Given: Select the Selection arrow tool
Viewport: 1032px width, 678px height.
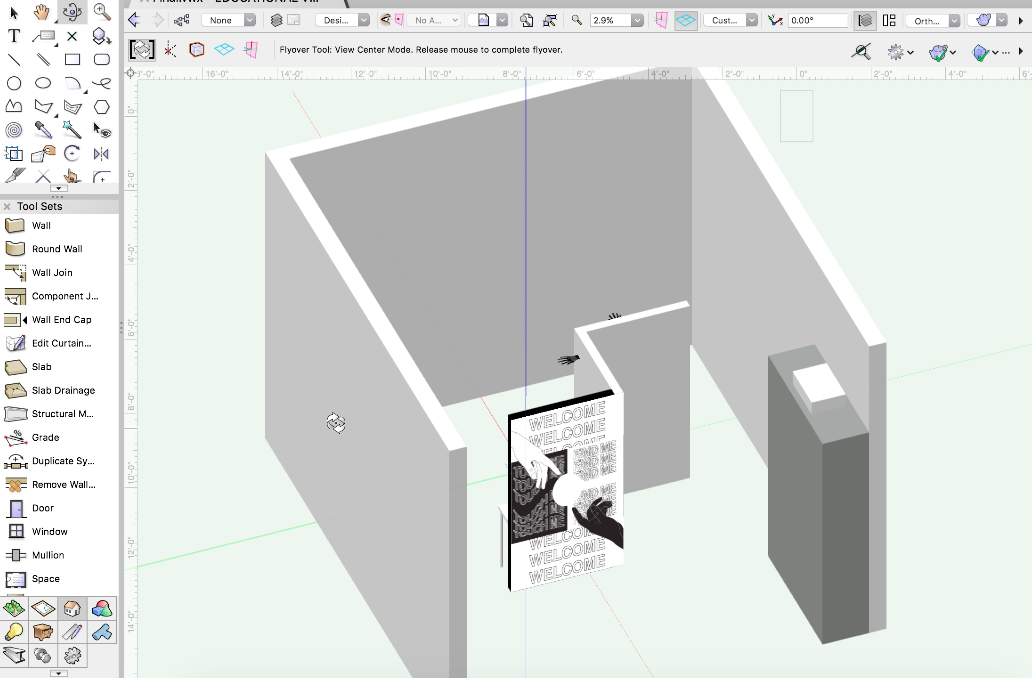Looking at the screenshot, I should [14, 12].
